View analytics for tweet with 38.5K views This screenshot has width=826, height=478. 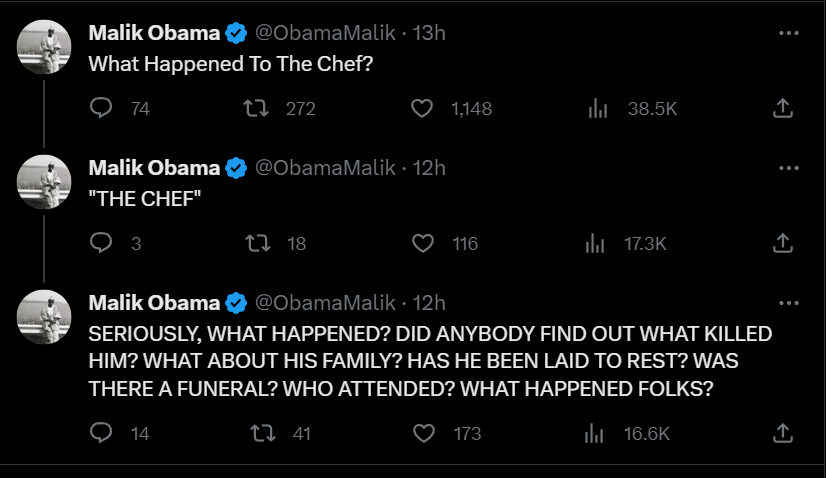[x=597, y=108]
